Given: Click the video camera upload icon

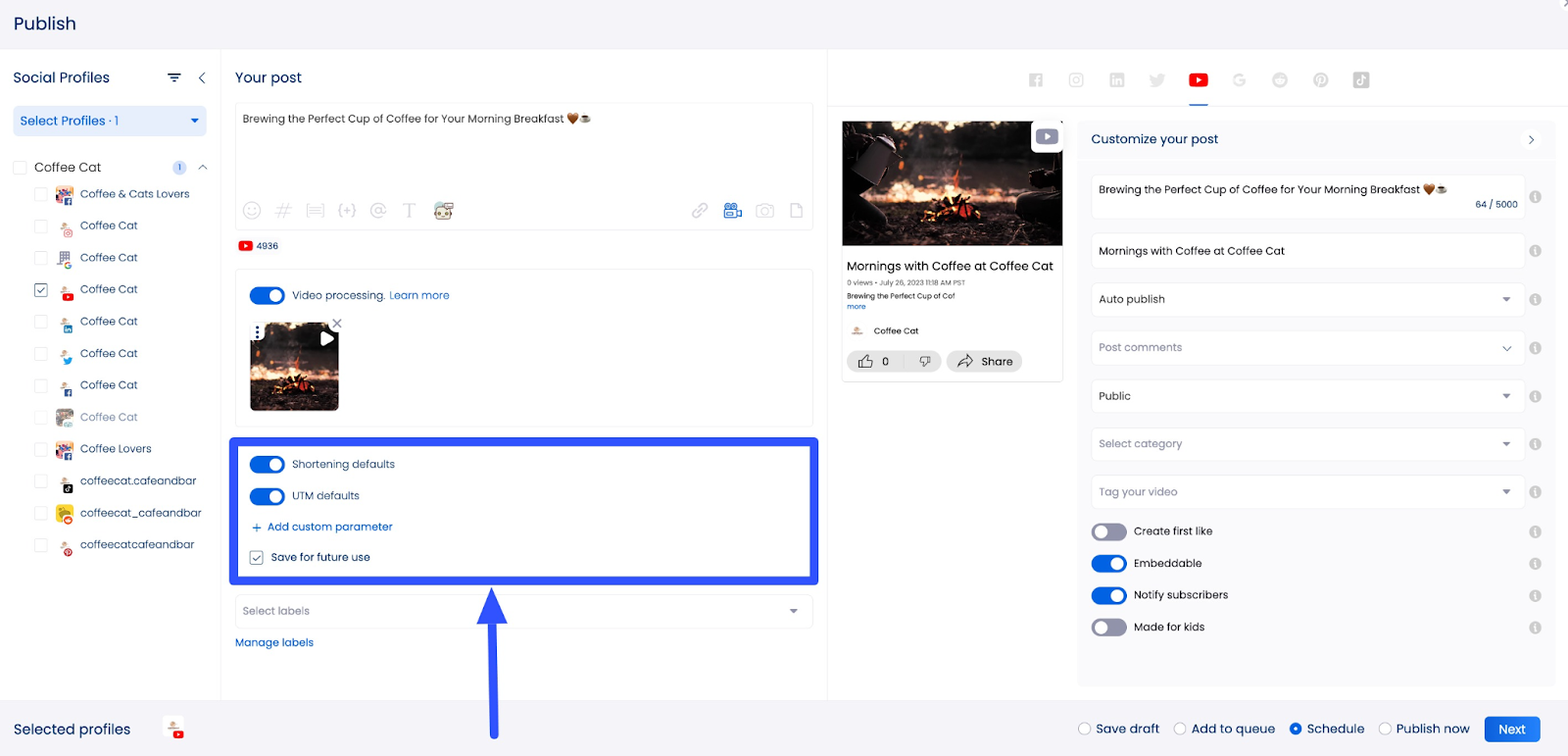Looking at the screenshot, I should (x=733, y=211).
